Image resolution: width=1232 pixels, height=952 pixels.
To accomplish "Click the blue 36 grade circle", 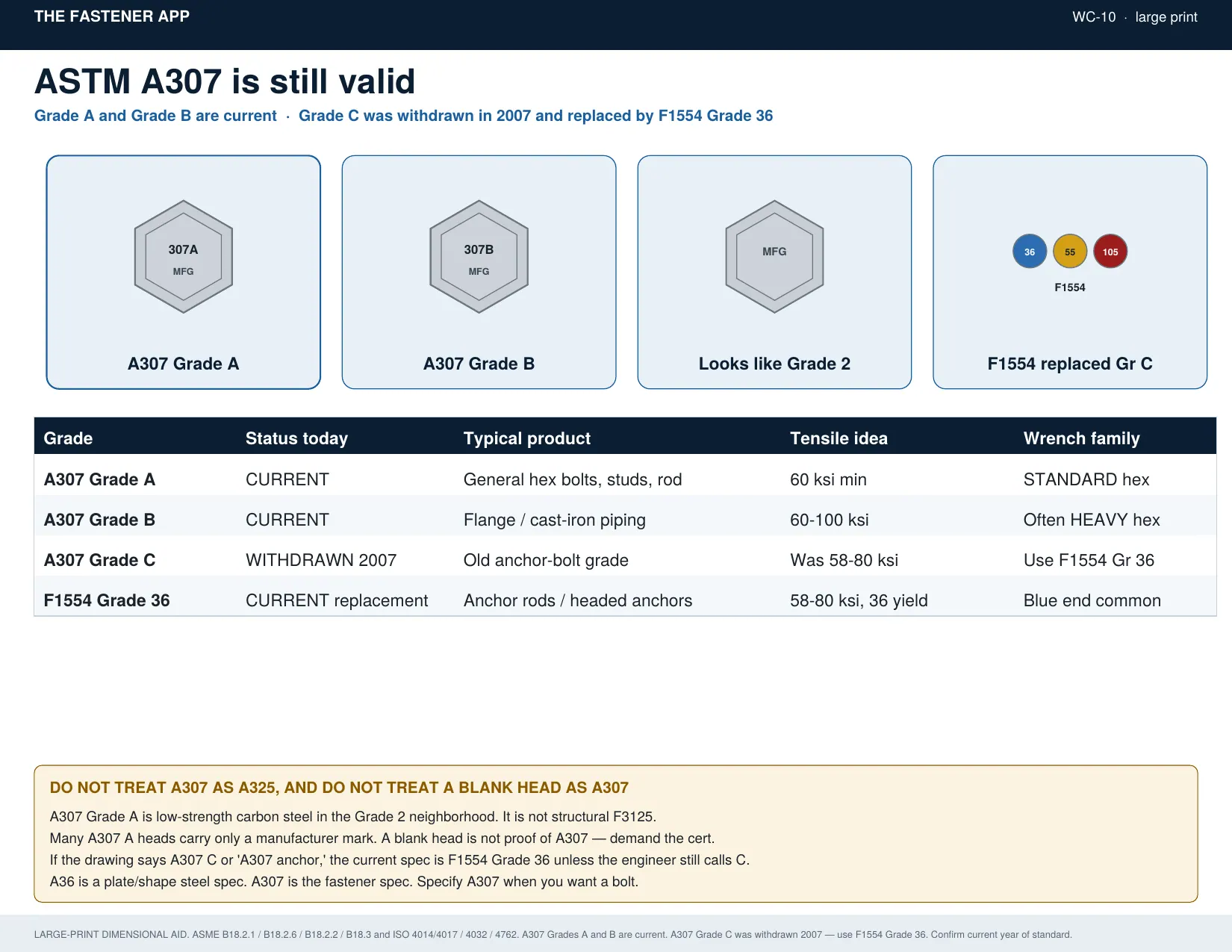I will point(1030,252).
